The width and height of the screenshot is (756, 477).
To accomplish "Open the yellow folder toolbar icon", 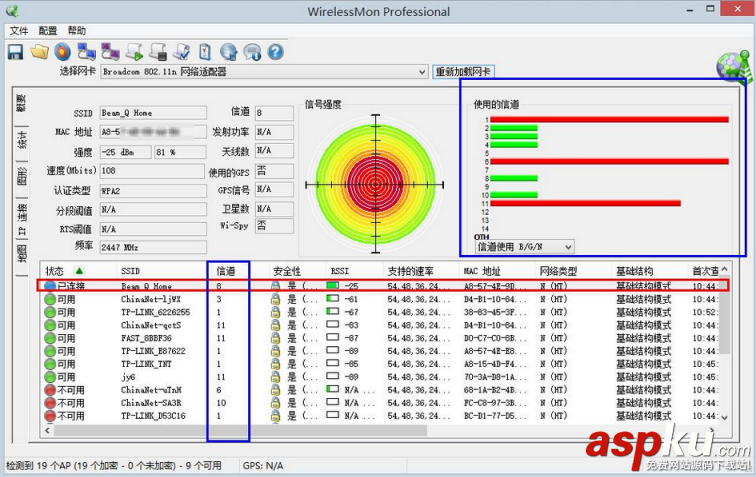I will [x=40, y=52].
